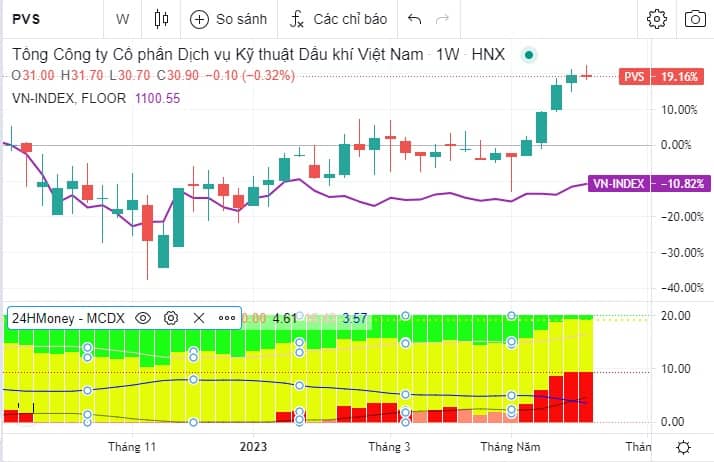This screenshot has width=714, height=462.
Task: Click the -30.00% price scale label
Action: pyautogui.click(x=682, y=252)
